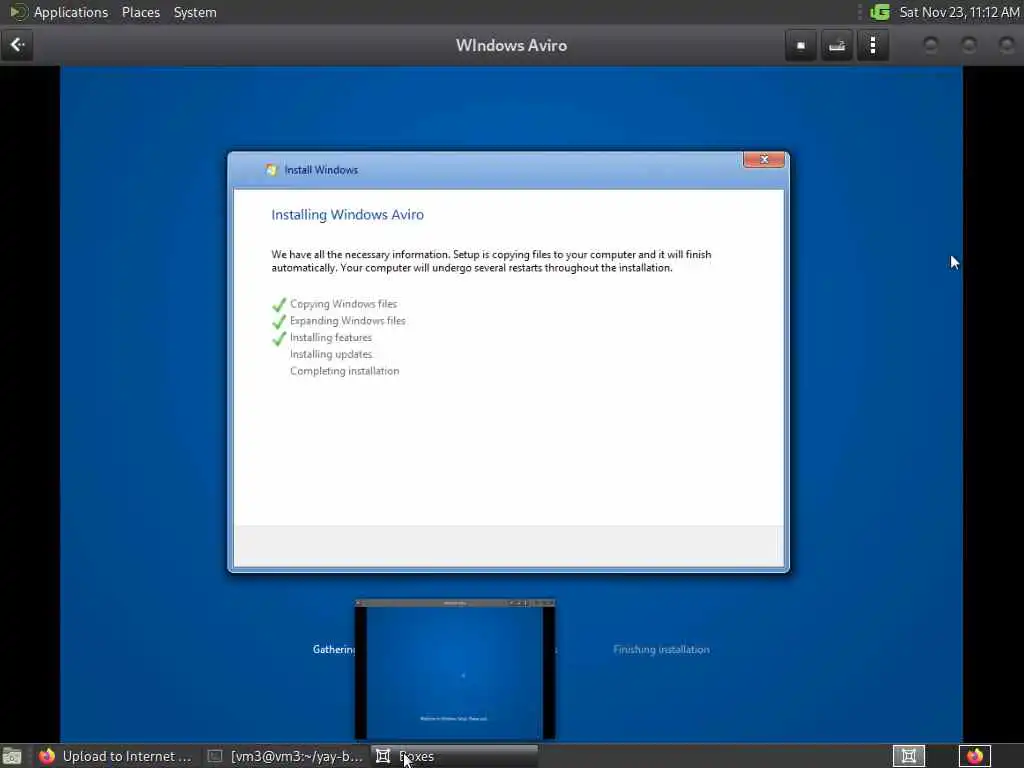This screenshot has width=1024, height=768.
Task: Click the 'WIndows Aviro' window title
Action: click(511, 46)
